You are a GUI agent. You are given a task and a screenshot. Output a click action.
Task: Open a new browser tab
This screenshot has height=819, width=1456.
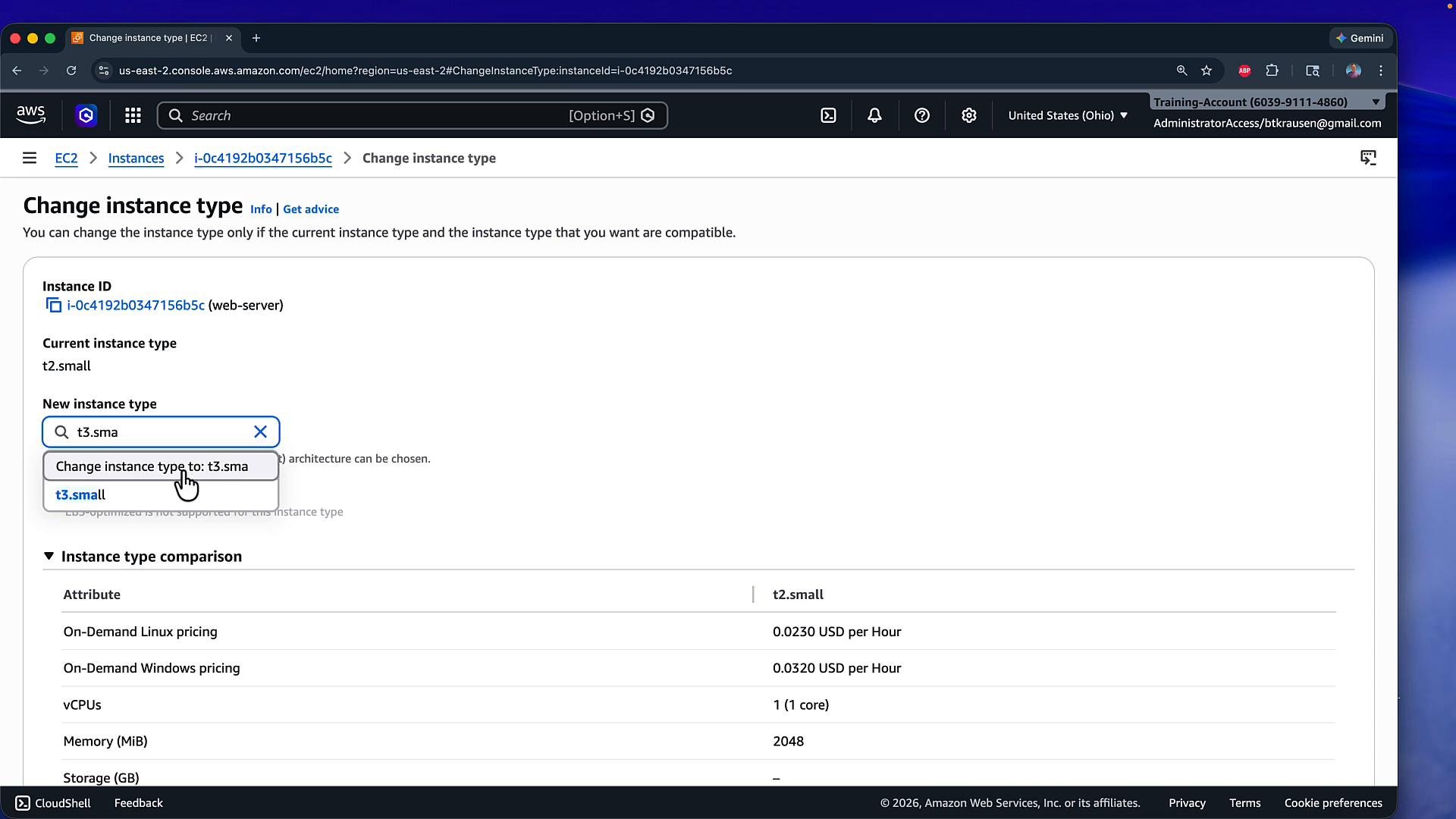pos(256,38)
